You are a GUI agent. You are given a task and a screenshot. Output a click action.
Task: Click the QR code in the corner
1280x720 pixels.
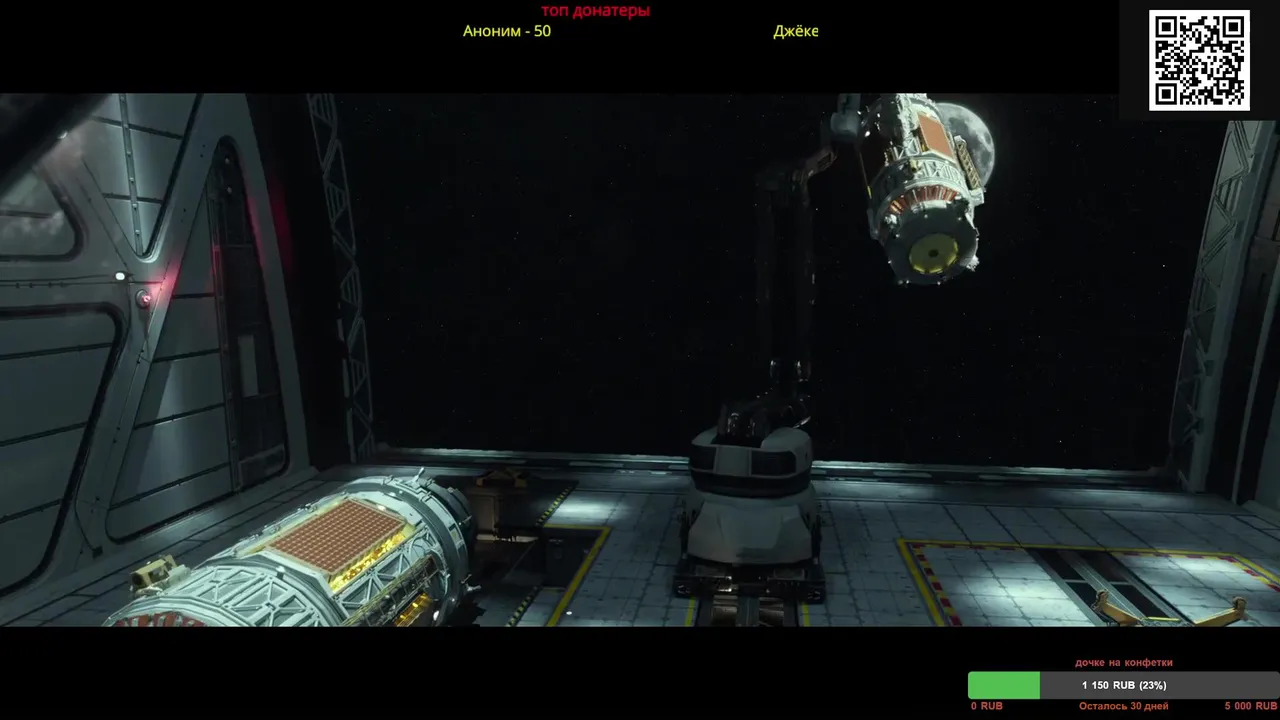click(1199, 60)
